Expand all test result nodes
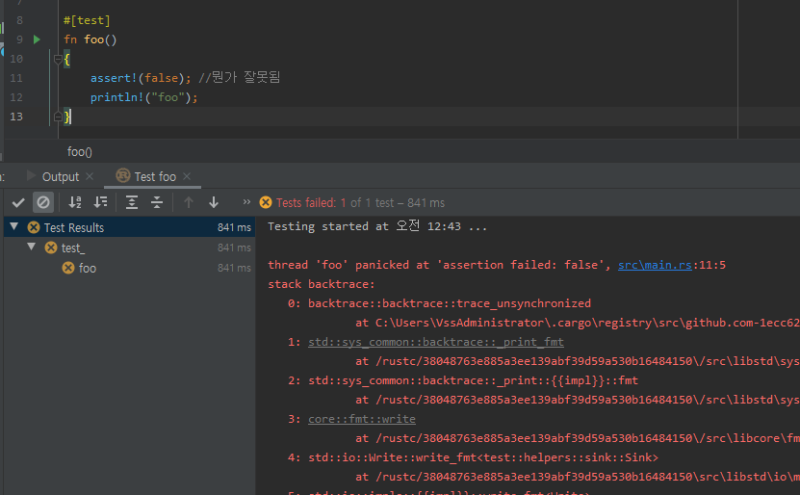 click(132, 202)
